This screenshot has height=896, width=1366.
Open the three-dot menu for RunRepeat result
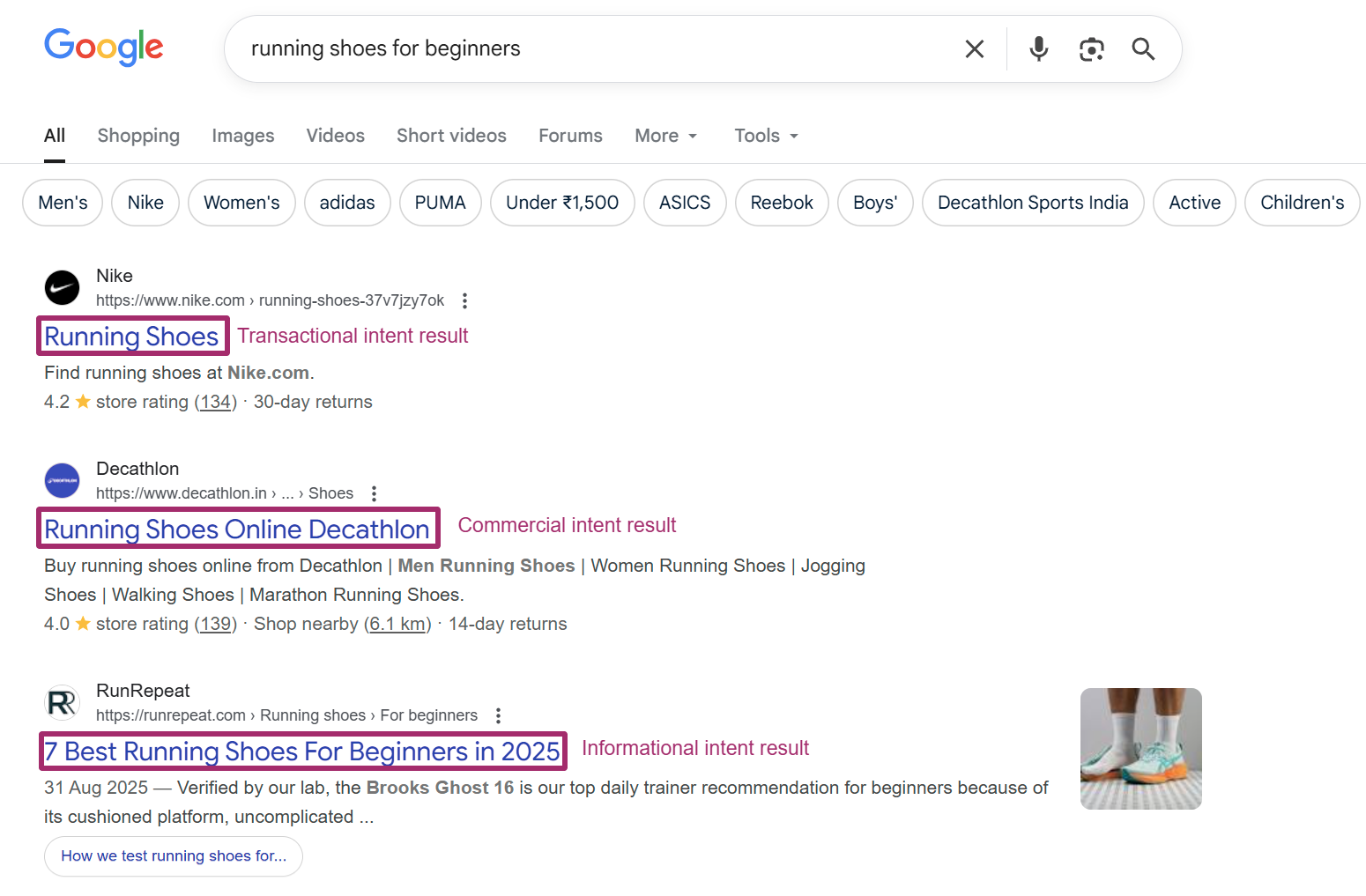[498, 716]
